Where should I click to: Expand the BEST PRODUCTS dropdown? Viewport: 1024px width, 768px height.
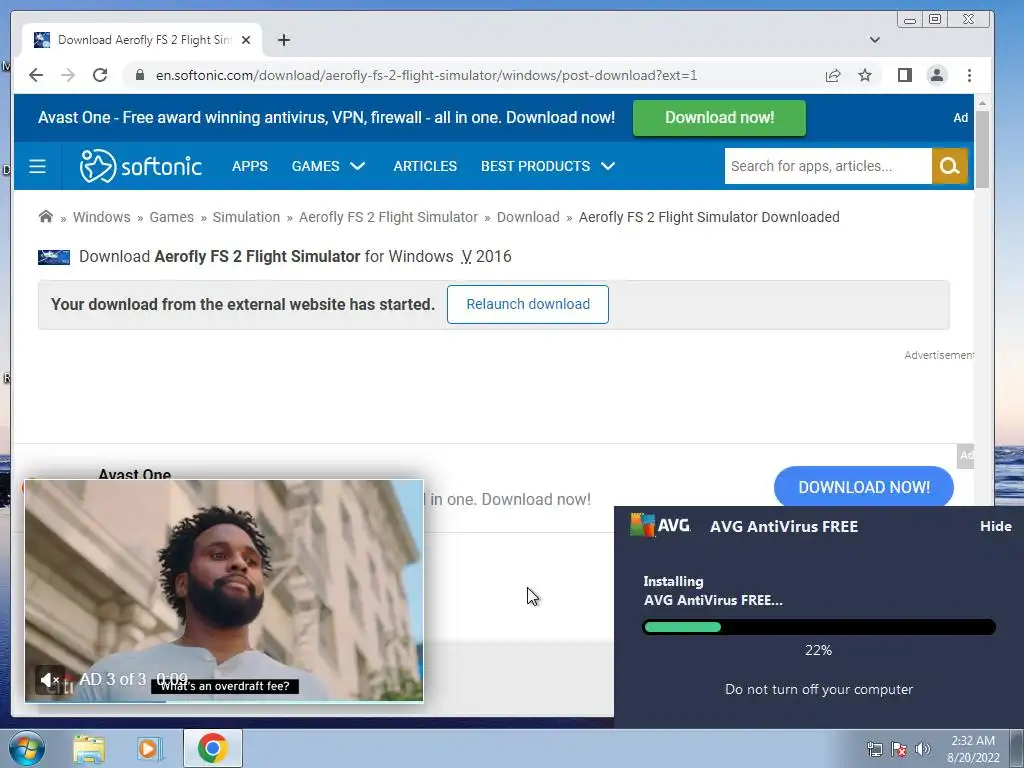pos(548,166)
